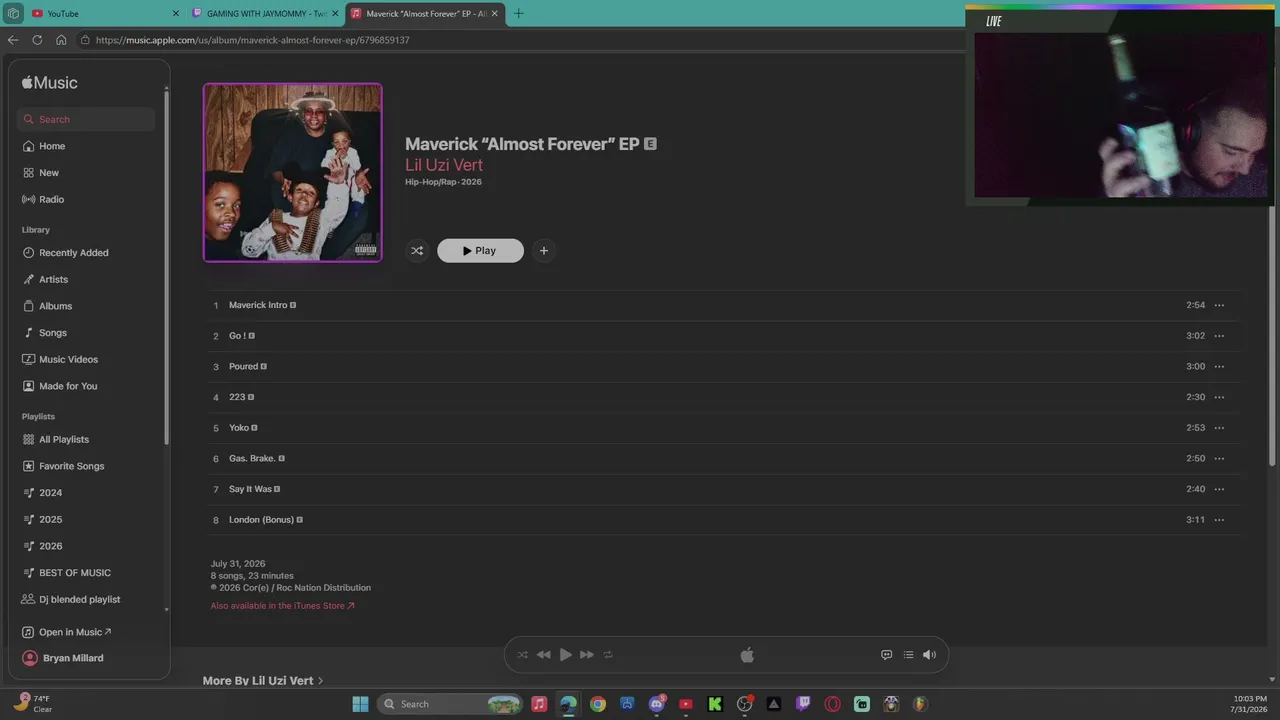
Task: Click the taskbar Search box
Action: [450, 704]
